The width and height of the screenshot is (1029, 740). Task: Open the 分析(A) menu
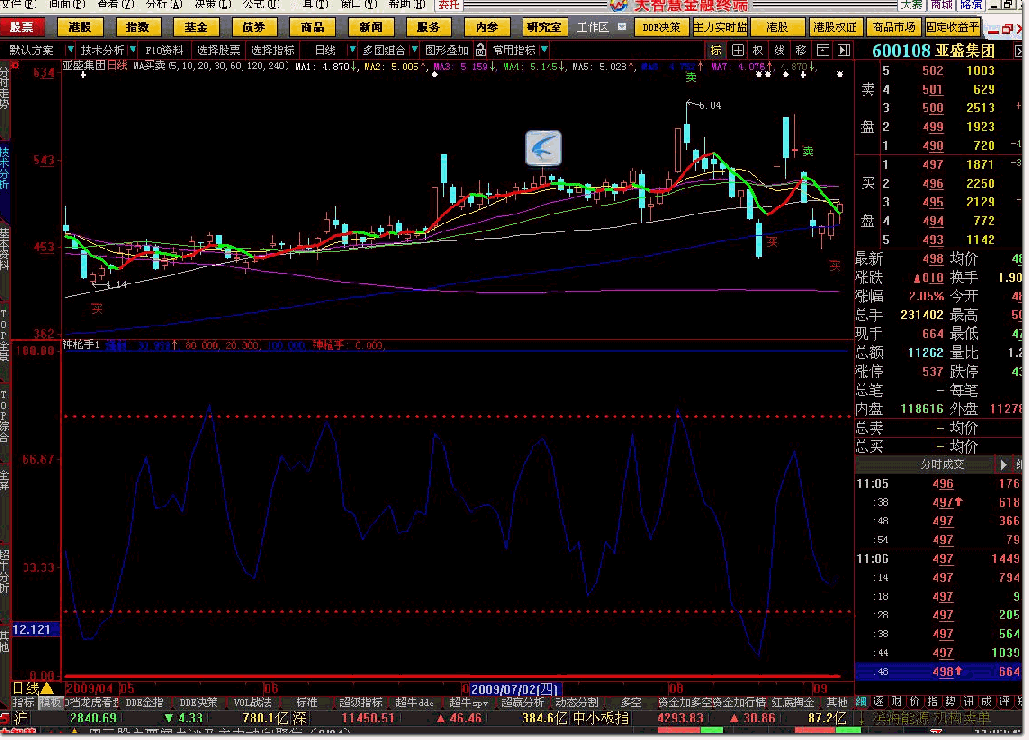point(164,5)
